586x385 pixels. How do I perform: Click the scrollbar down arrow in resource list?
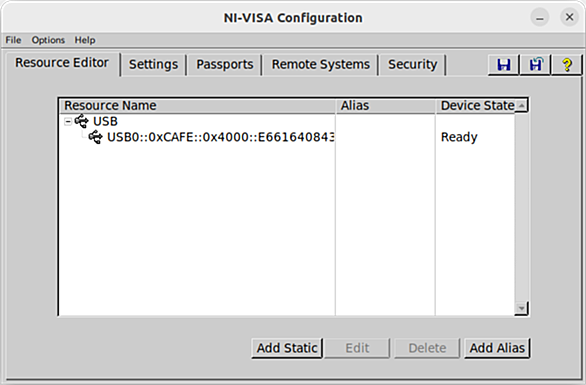click(521, 308)
